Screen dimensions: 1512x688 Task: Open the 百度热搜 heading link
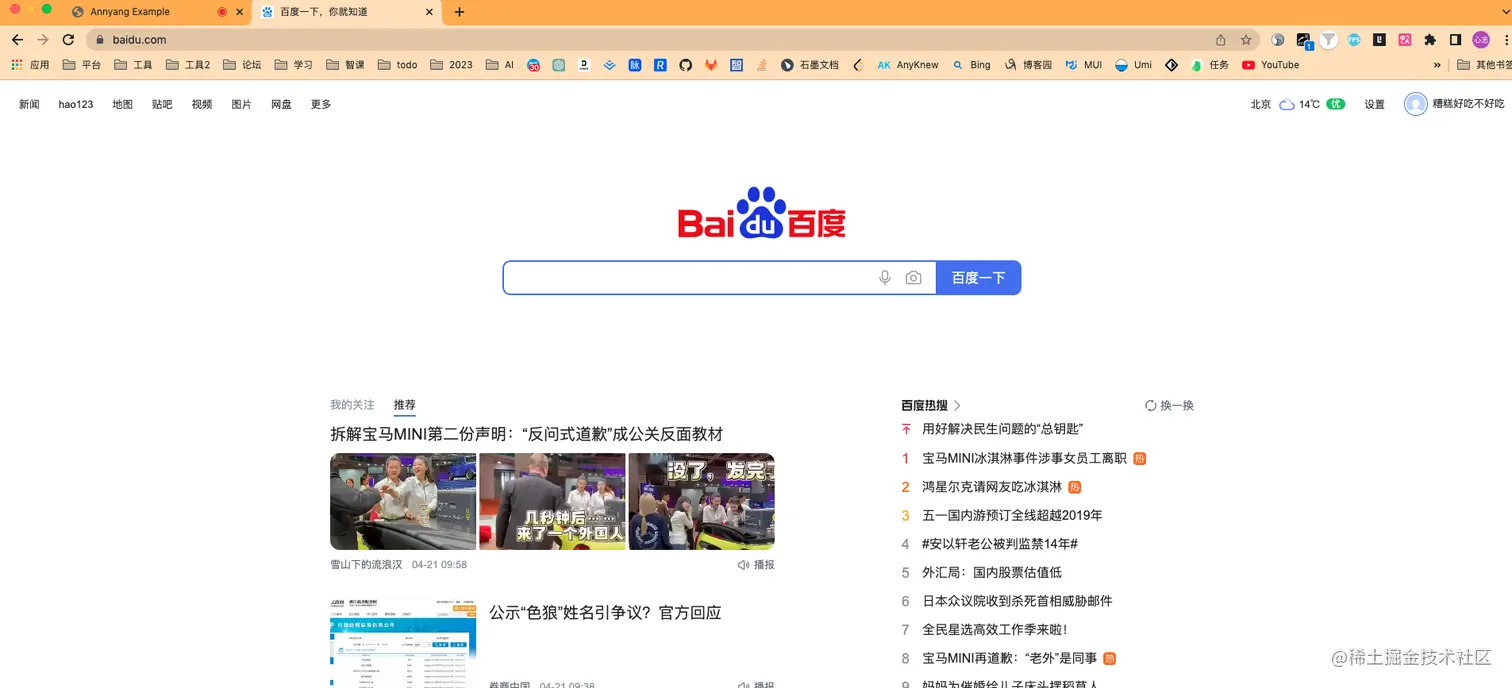(x=930, y=405)
